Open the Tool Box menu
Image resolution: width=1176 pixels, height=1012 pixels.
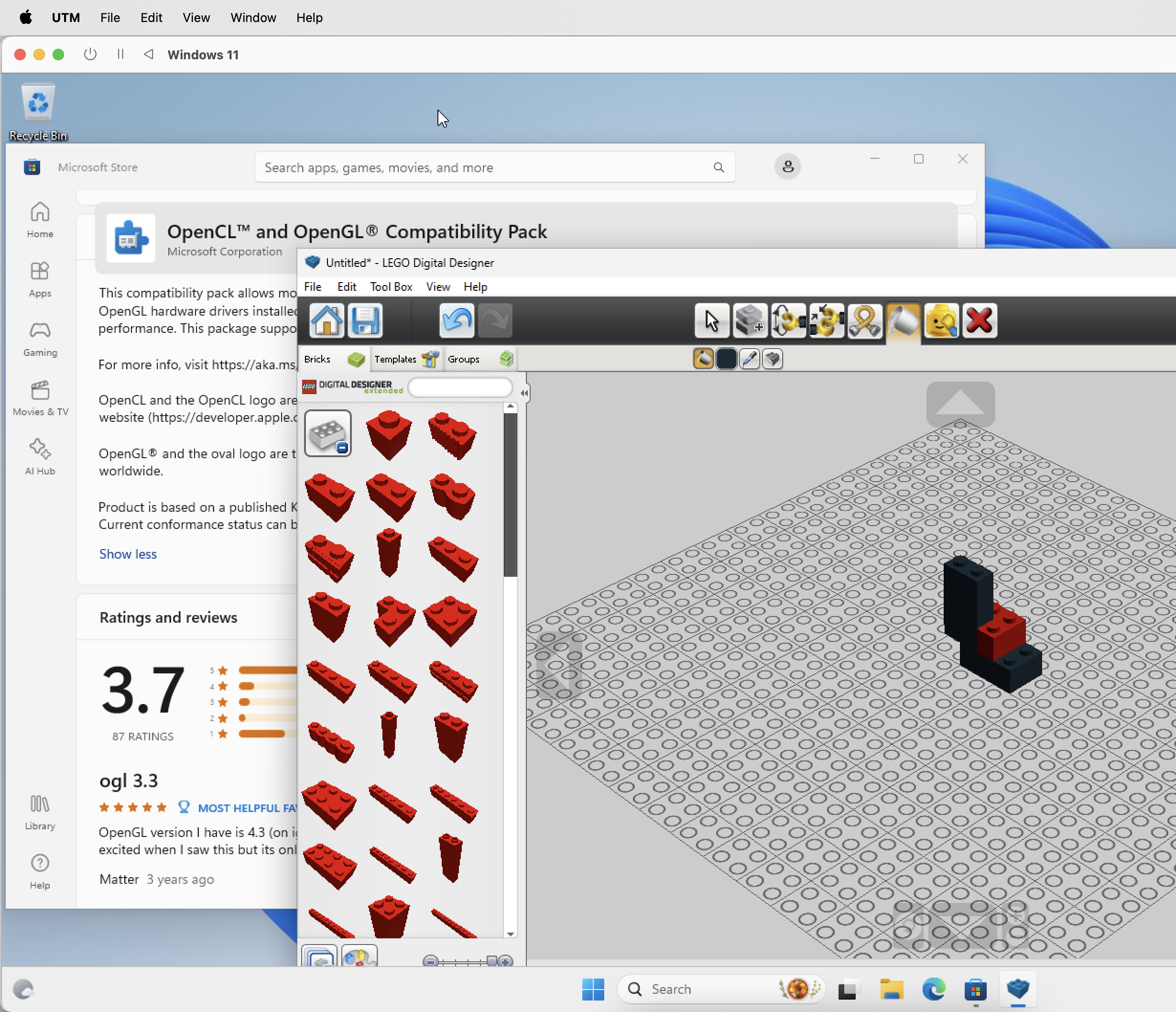point(391,287)
